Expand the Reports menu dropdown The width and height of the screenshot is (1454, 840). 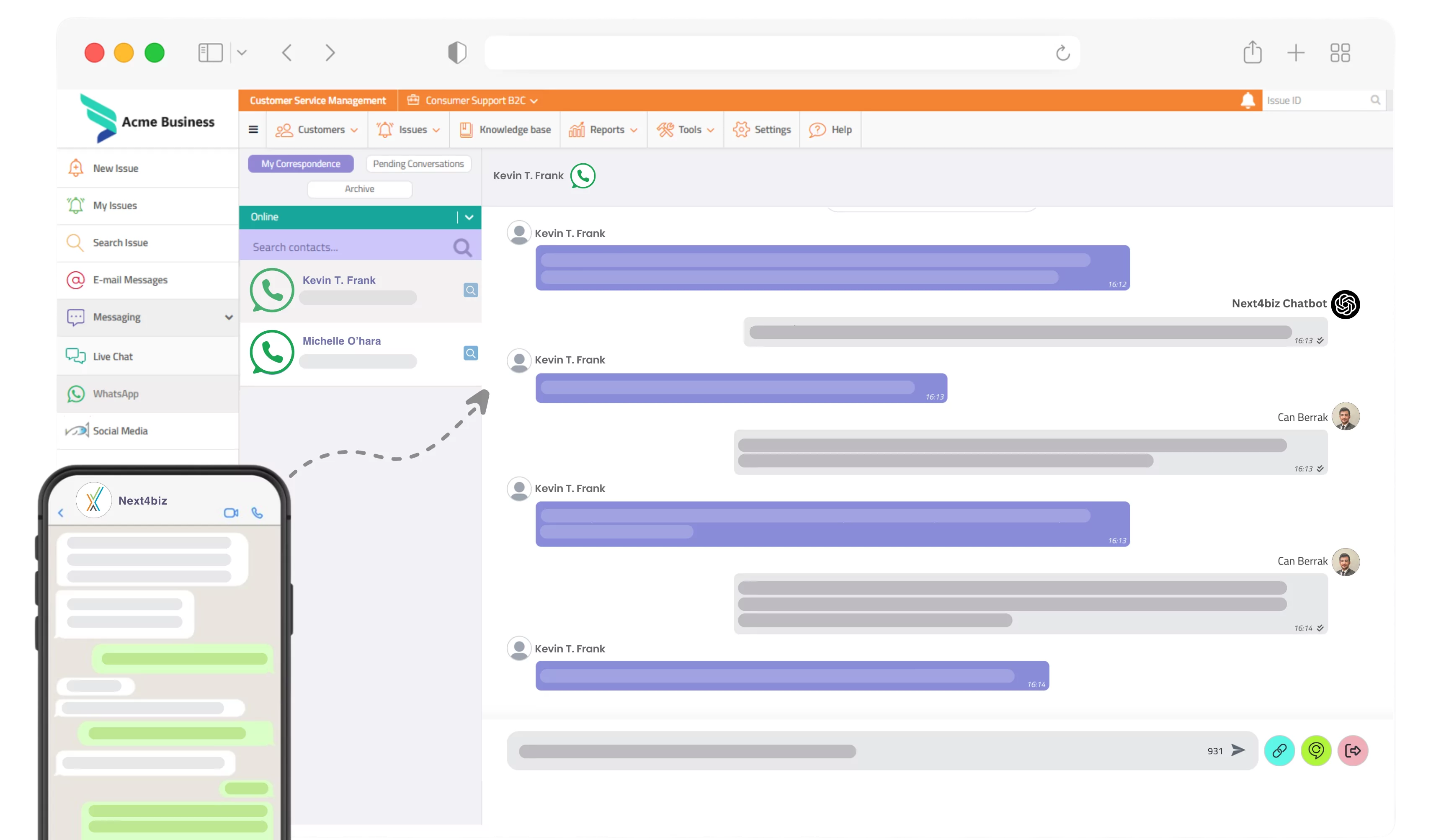tap(603, 129)
